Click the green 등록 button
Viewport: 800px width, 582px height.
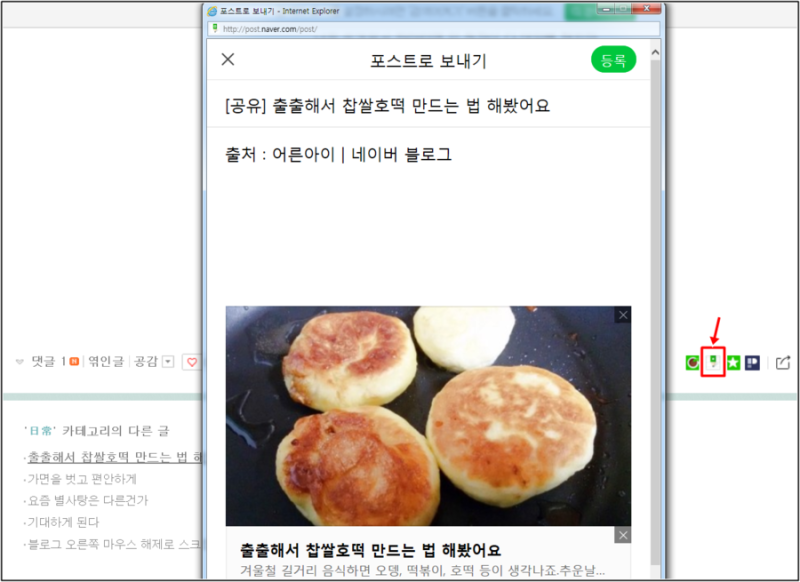(613, 60)
